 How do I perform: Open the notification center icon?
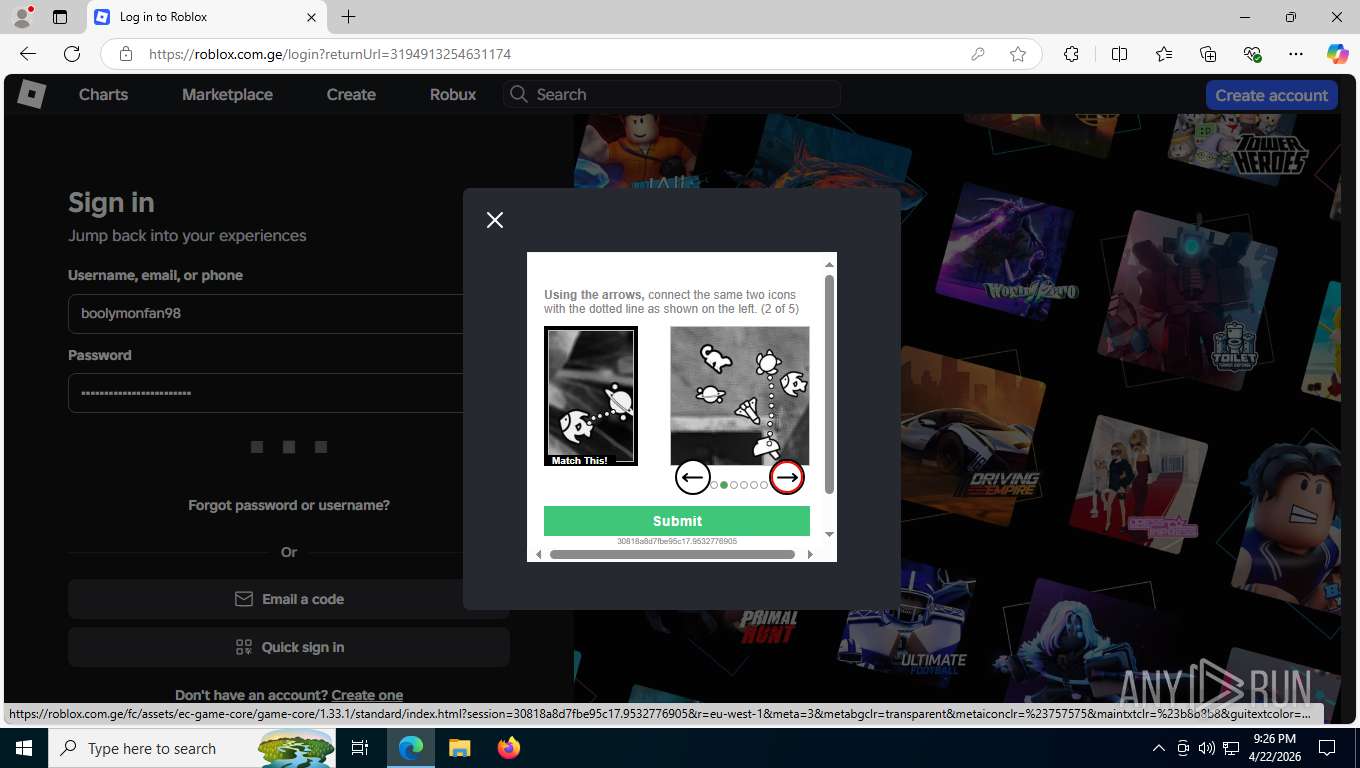[1327, 748]
